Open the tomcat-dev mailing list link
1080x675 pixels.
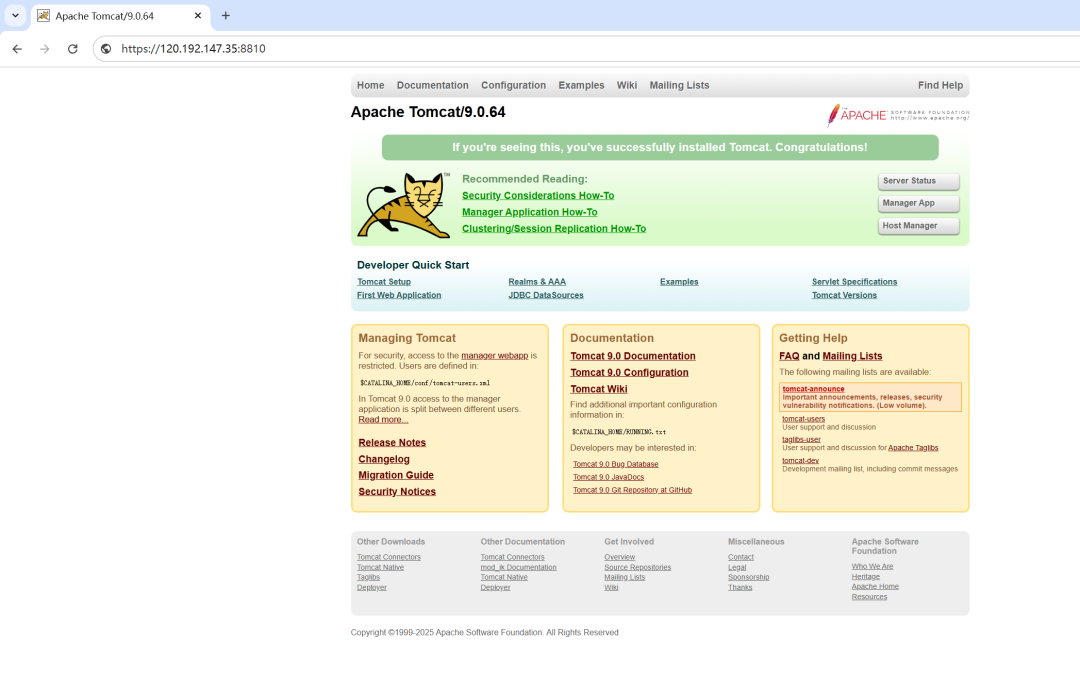800,461
